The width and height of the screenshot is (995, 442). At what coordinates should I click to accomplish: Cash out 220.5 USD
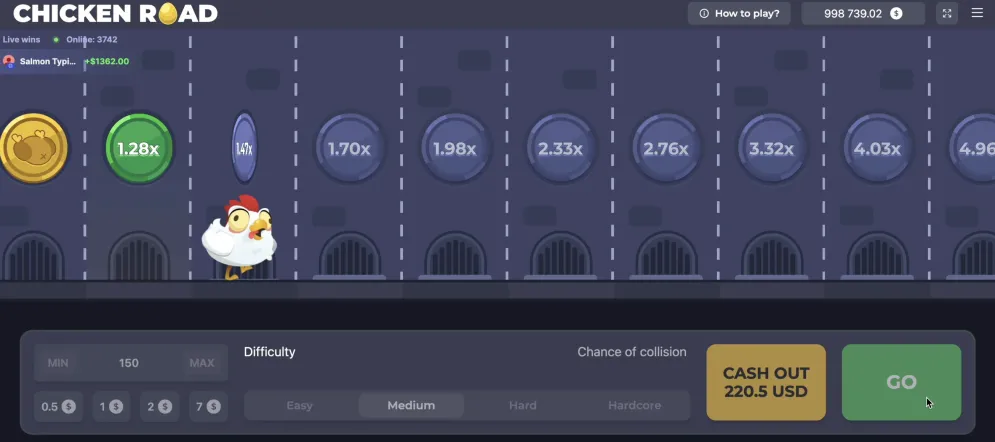click(766, 382)
